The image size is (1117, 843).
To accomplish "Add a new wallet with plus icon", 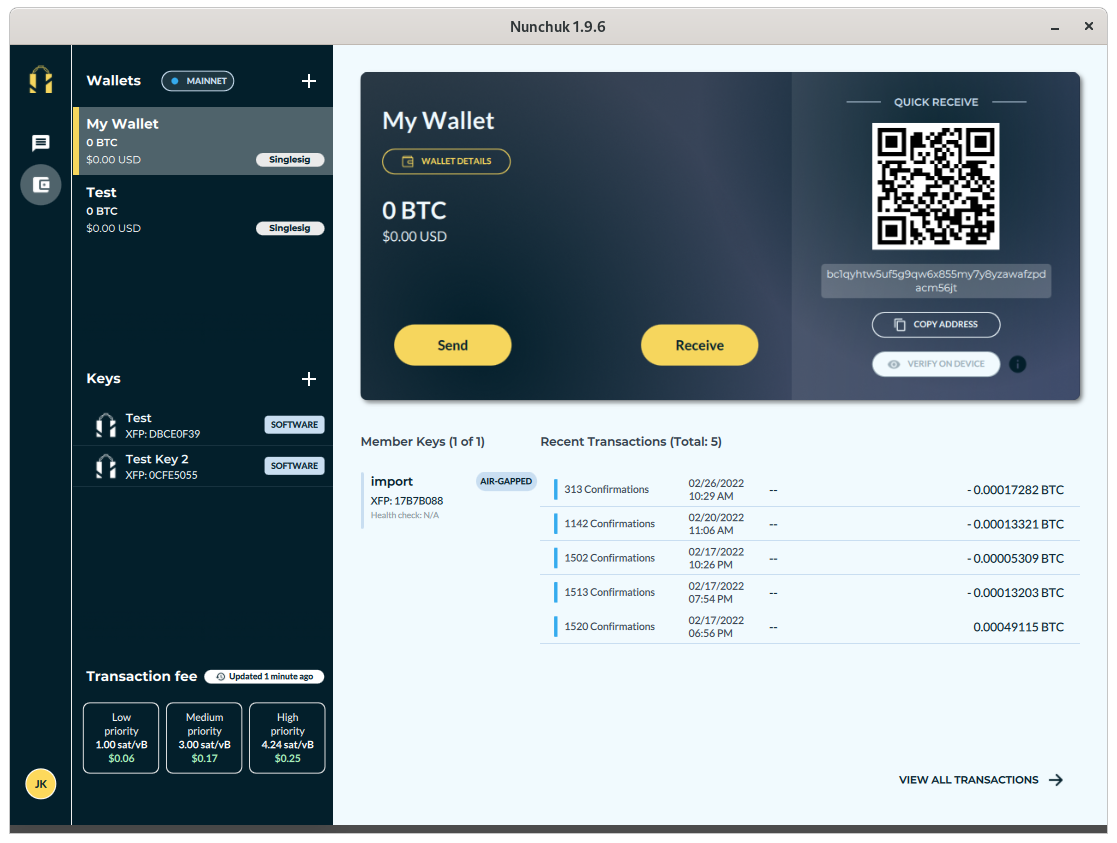I will pyautogui.click(x=308, y=81).
